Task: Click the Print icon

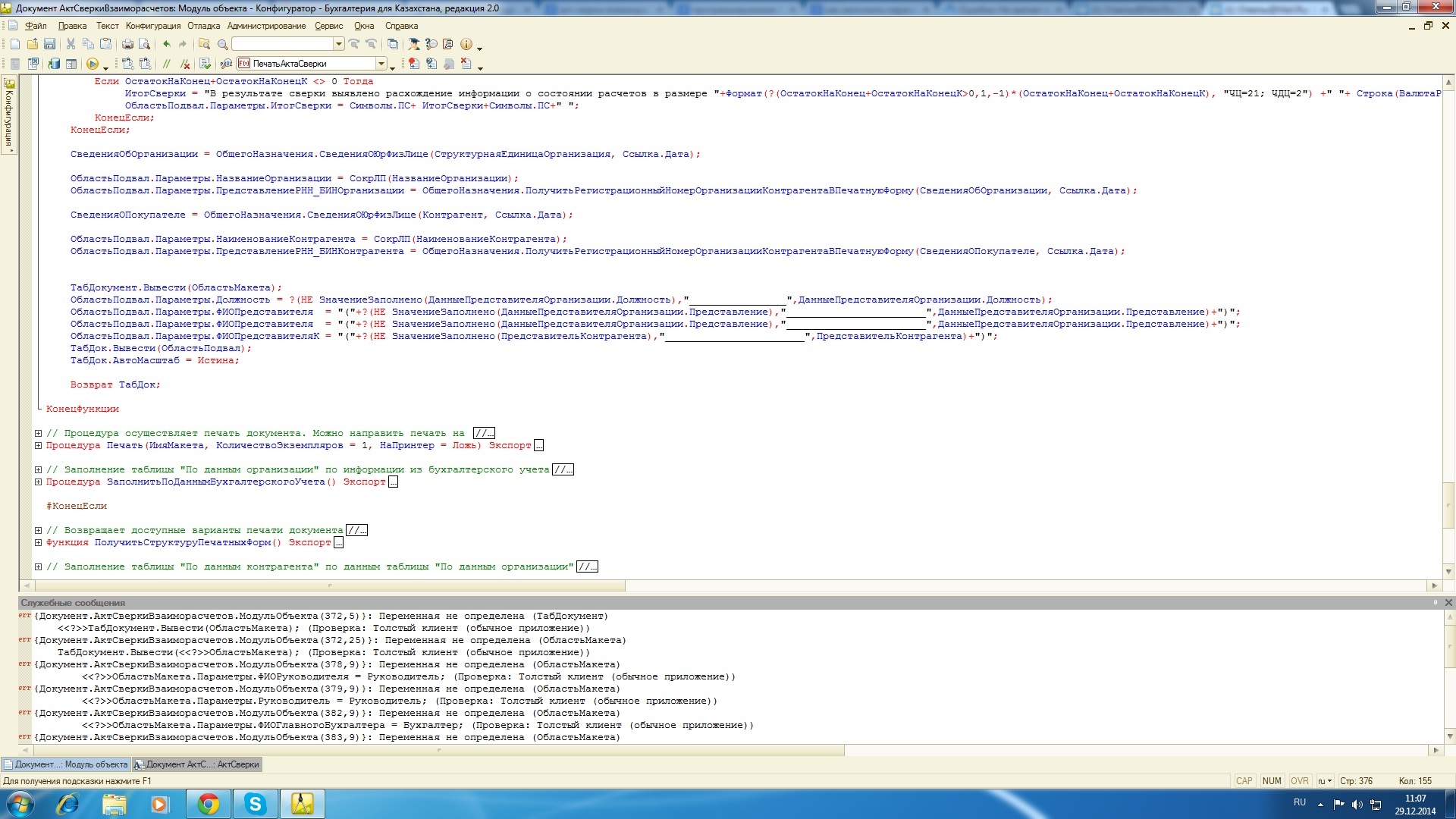Action: tap(127, 44)
